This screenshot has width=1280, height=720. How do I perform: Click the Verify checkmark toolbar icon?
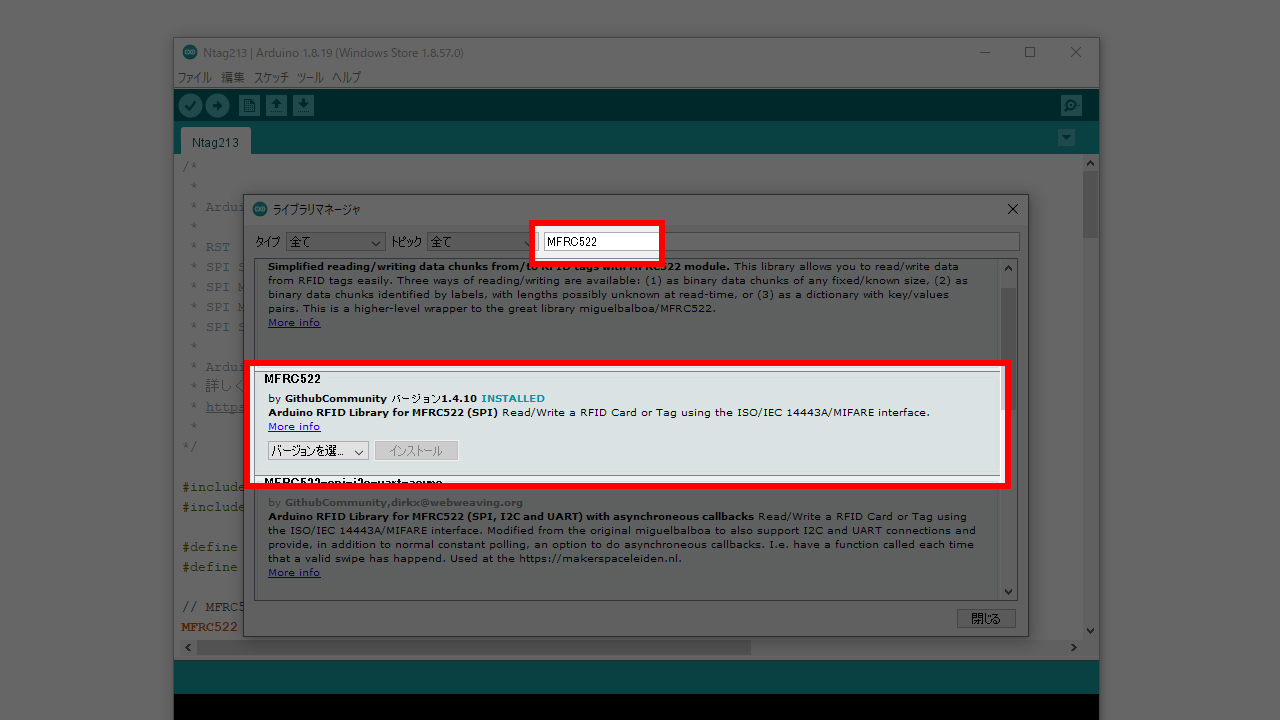click(x=190, y=106)
